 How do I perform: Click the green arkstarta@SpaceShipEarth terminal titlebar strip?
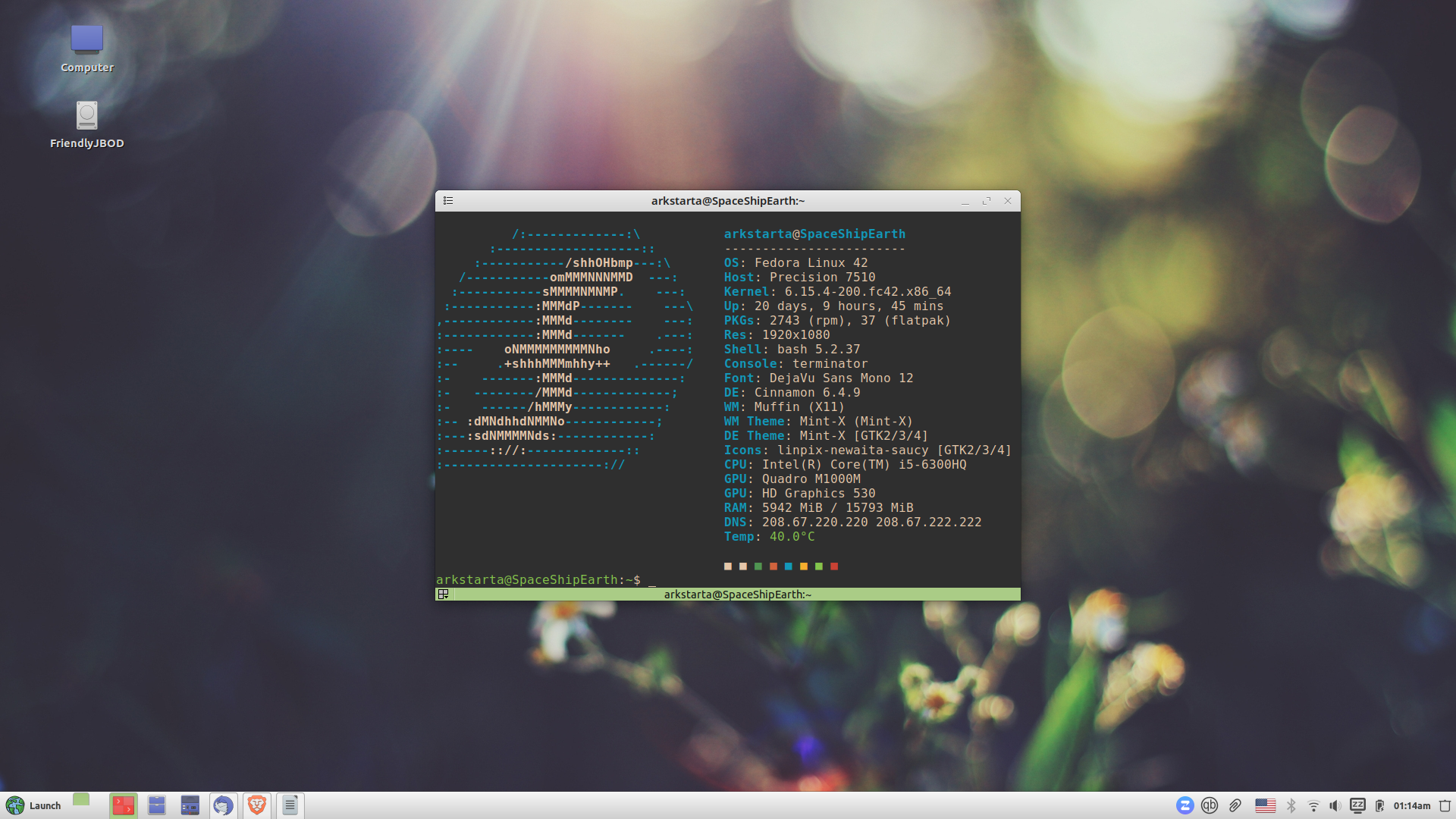click(x=728, y=595)
